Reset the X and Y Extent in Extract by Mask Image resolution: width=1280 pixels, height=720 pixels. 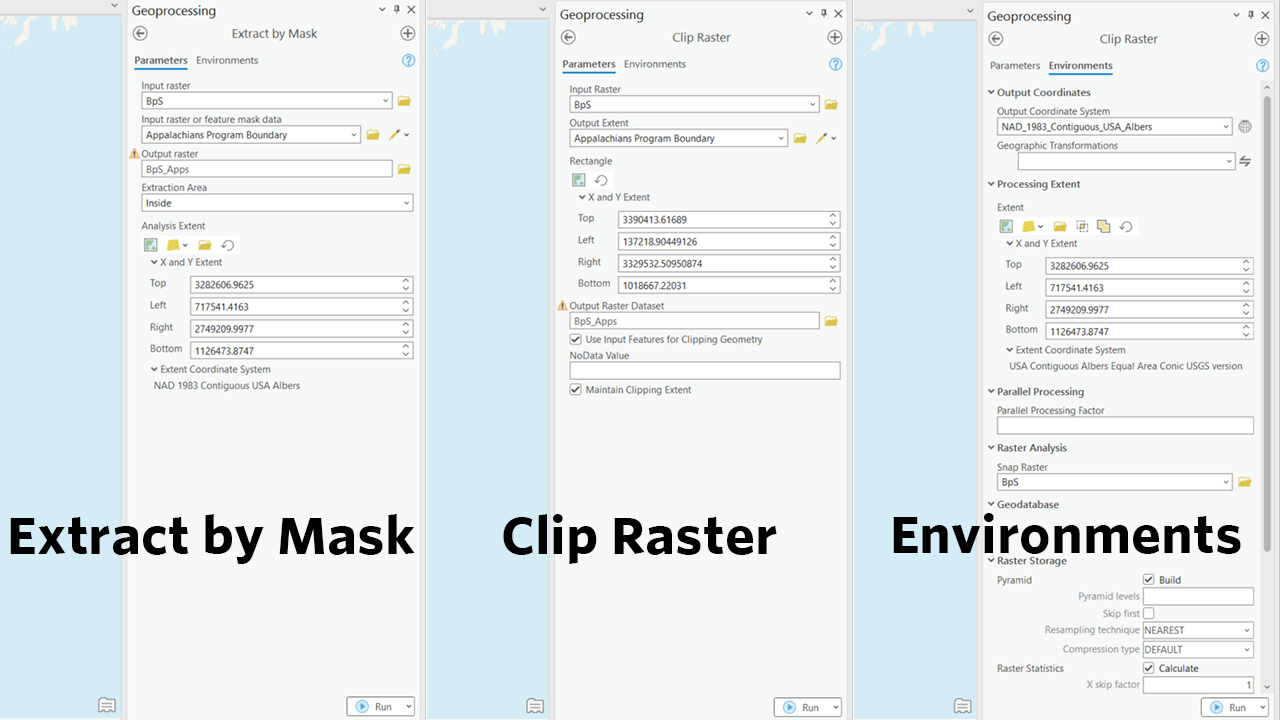pyautogui.click(x=227, y=244)
